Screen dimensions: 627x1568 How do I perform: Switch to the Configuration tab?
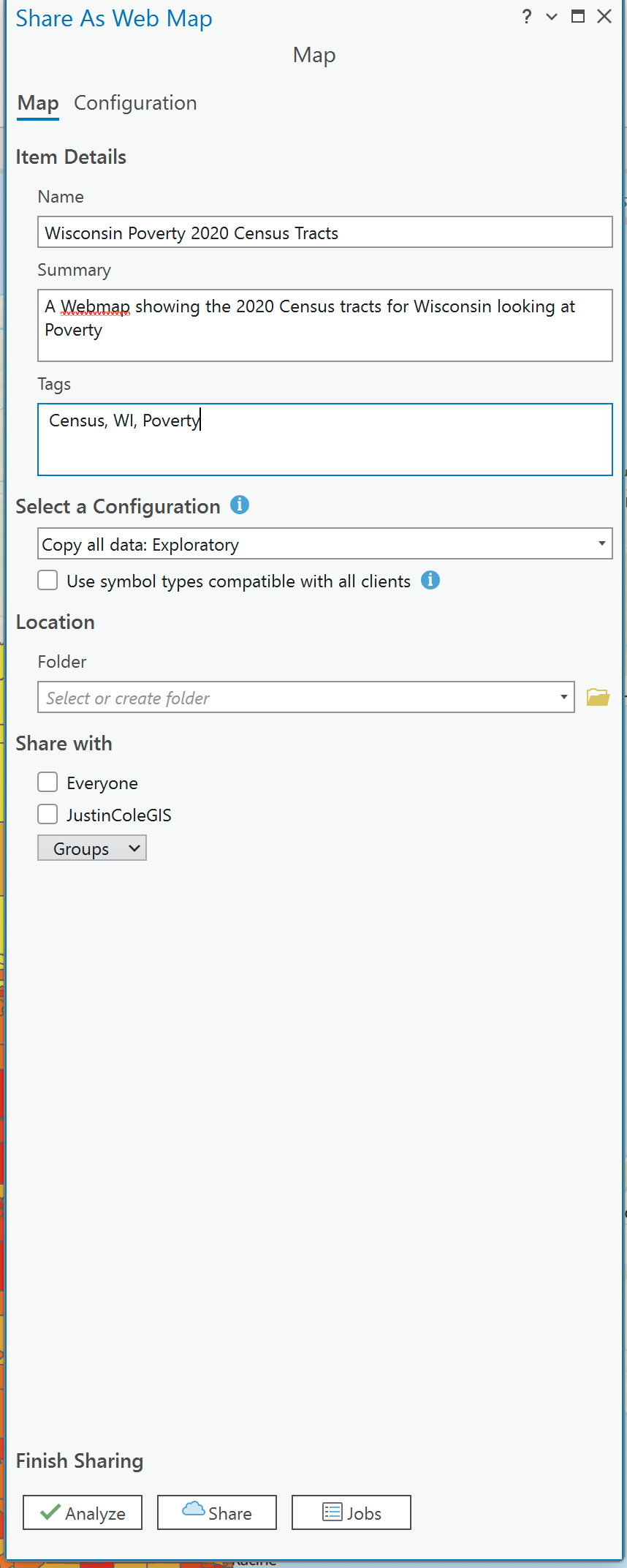135,103
